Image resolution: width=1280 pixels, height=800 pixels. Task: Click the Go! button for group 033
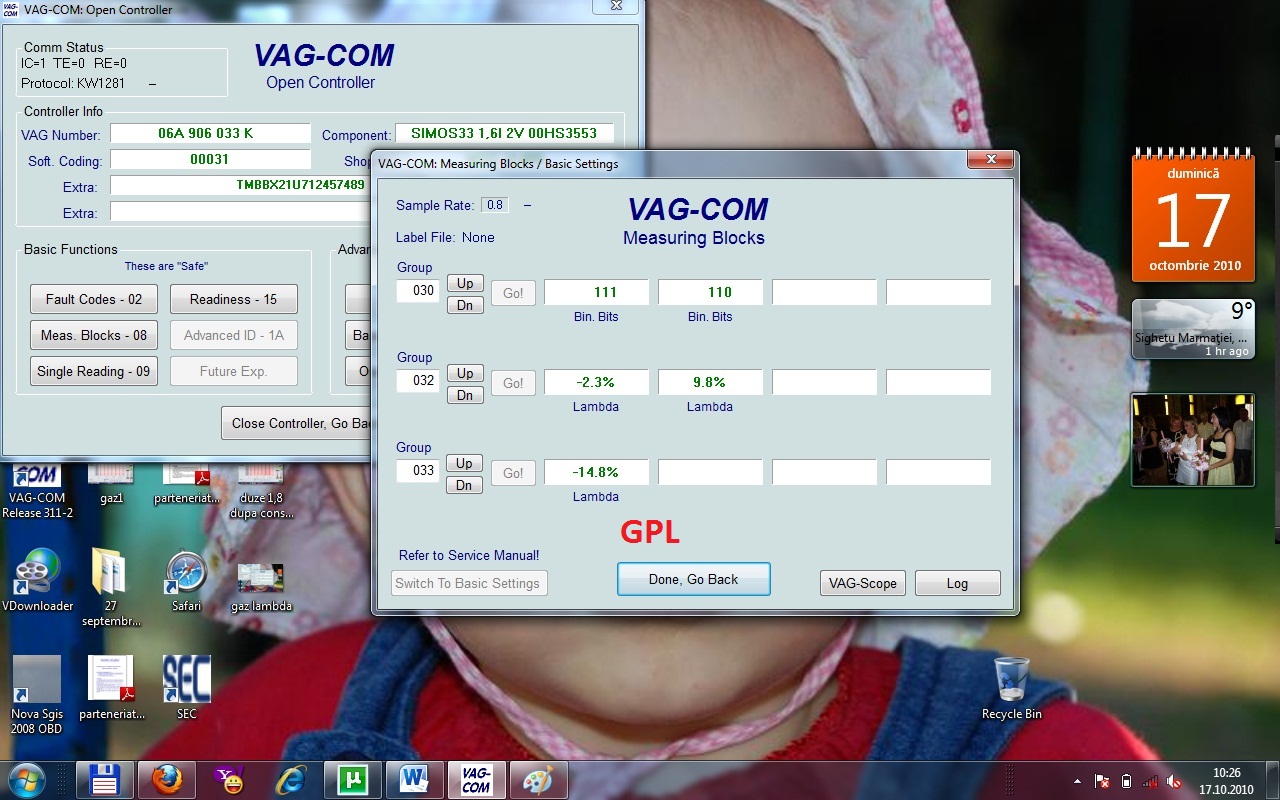point(513,473)
